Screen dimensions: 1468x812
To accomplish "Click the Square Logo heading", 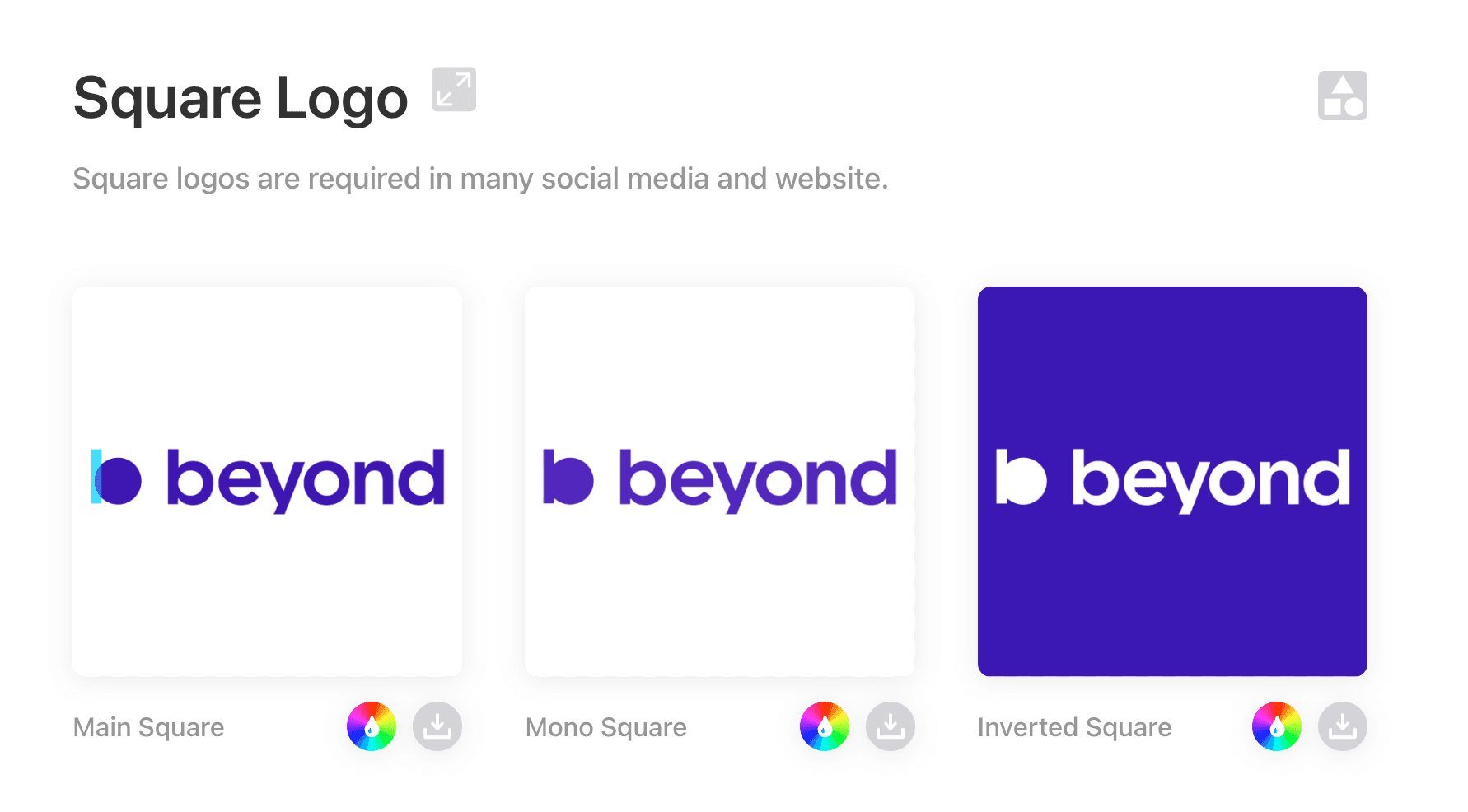I will click(240, 97).
